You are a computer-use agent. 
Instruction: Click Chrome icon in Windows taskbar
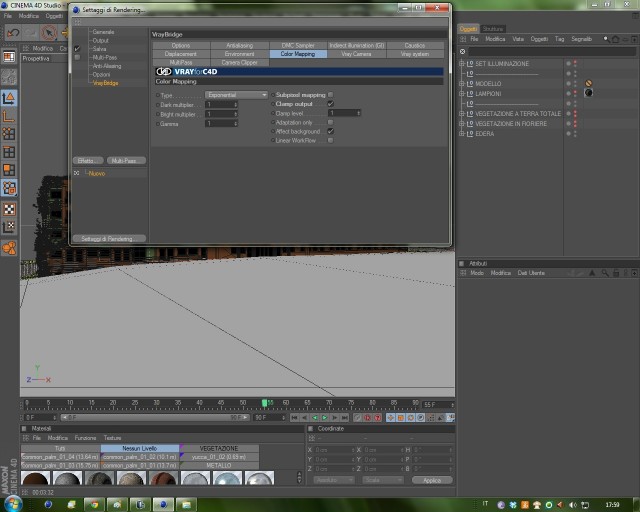(95, 505)
